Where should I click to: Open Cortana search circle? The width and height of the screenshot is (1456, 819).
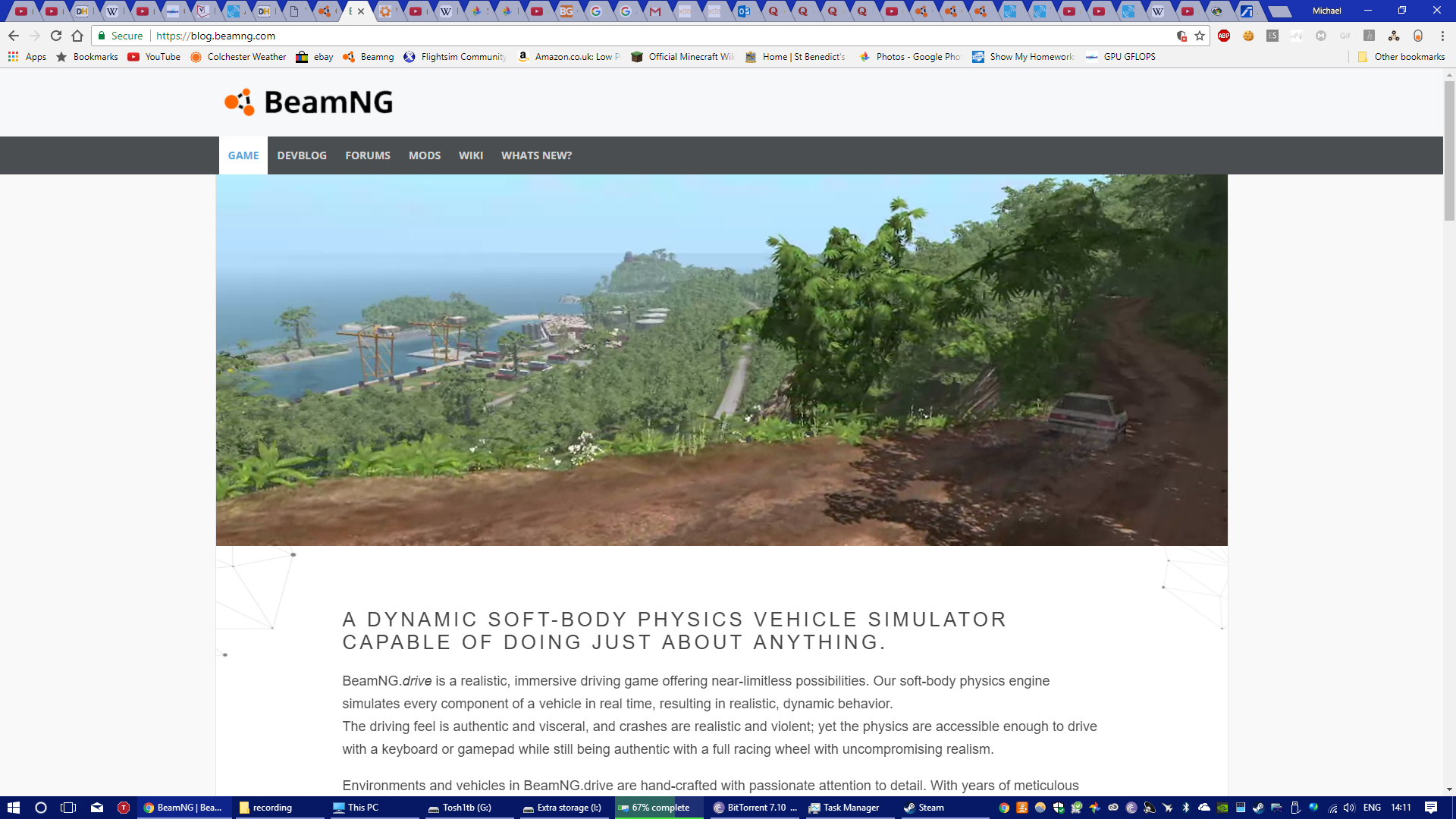click(41, 808)
